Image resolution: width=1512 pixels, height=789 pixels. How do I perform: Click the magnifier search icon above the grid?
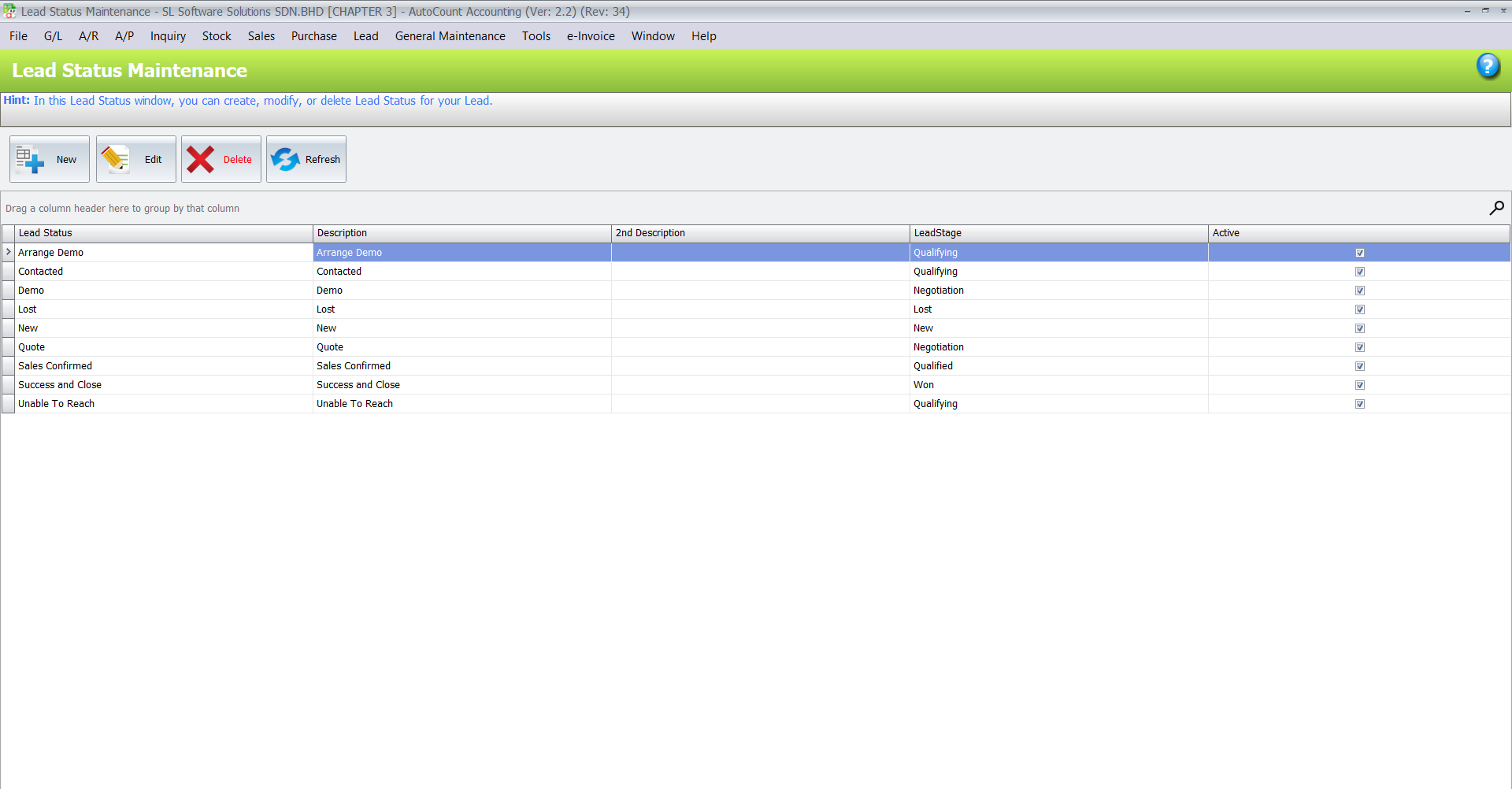click(1497, 208)
